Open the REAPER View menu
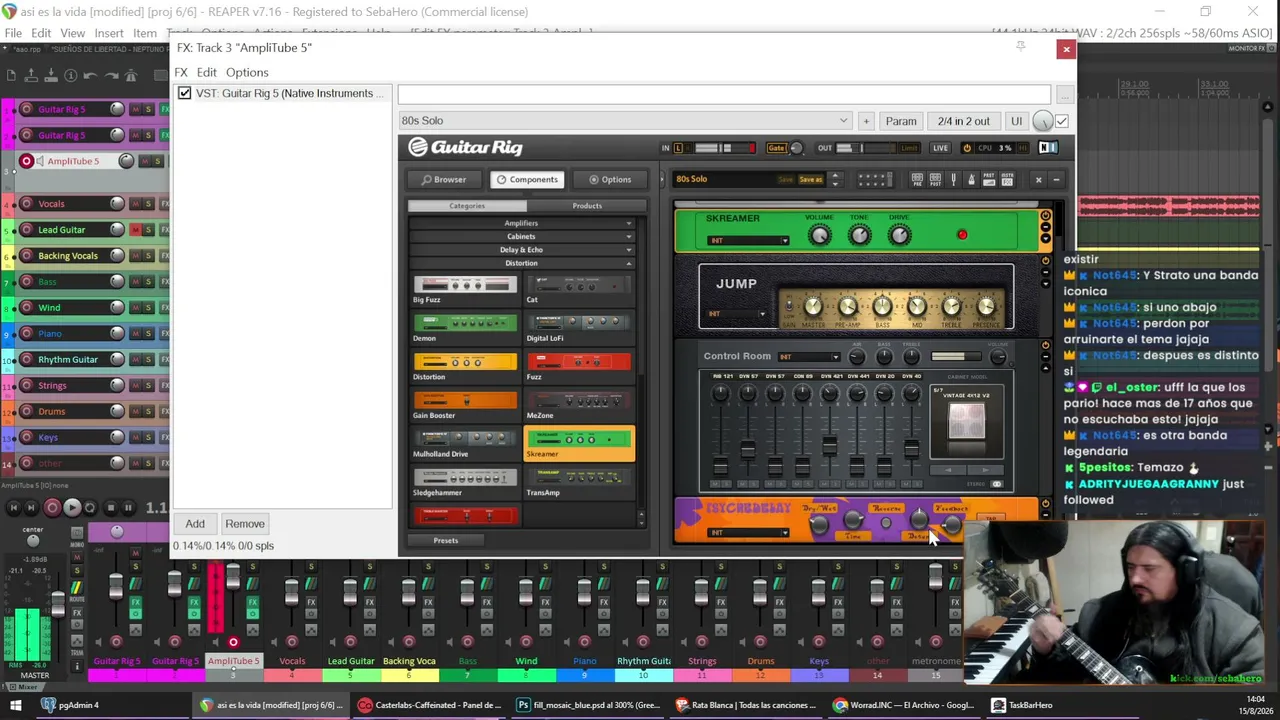Image resolution: width=1280 pixels, height=720 pixels. point(72,33)
